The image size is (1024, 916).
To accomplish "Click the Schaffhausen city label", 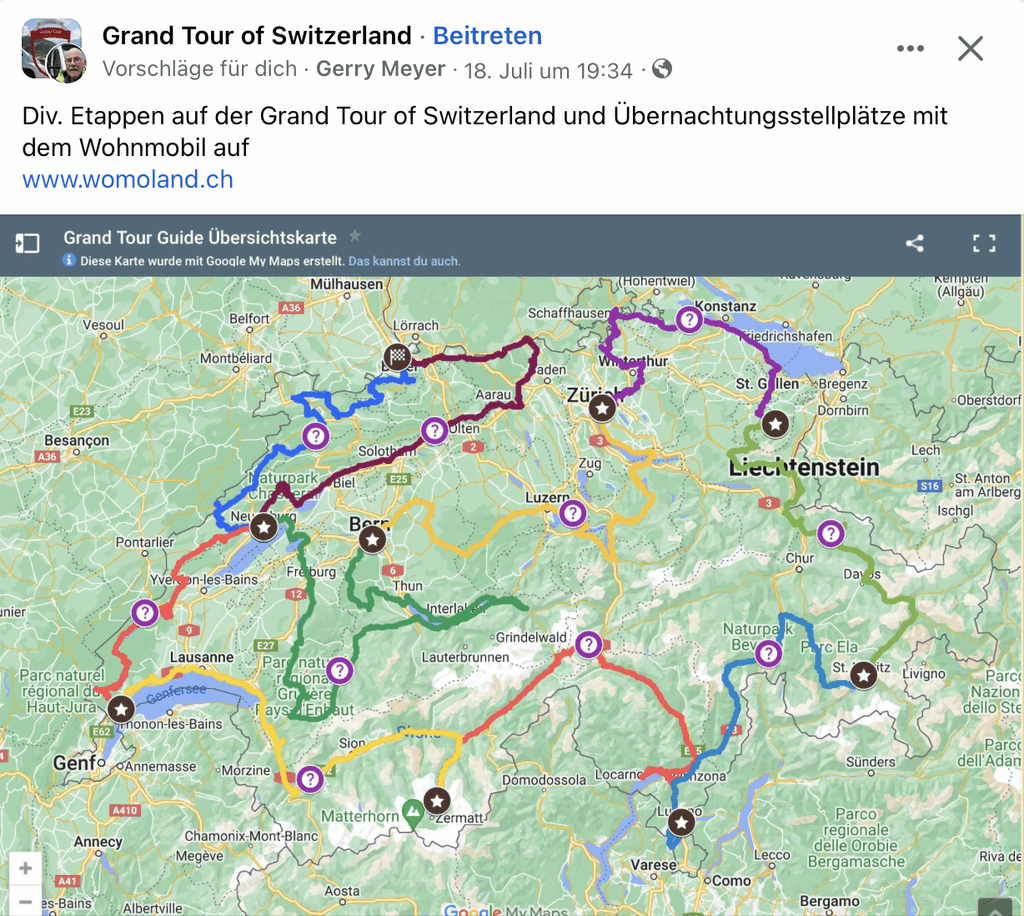I will click(569, 313).
